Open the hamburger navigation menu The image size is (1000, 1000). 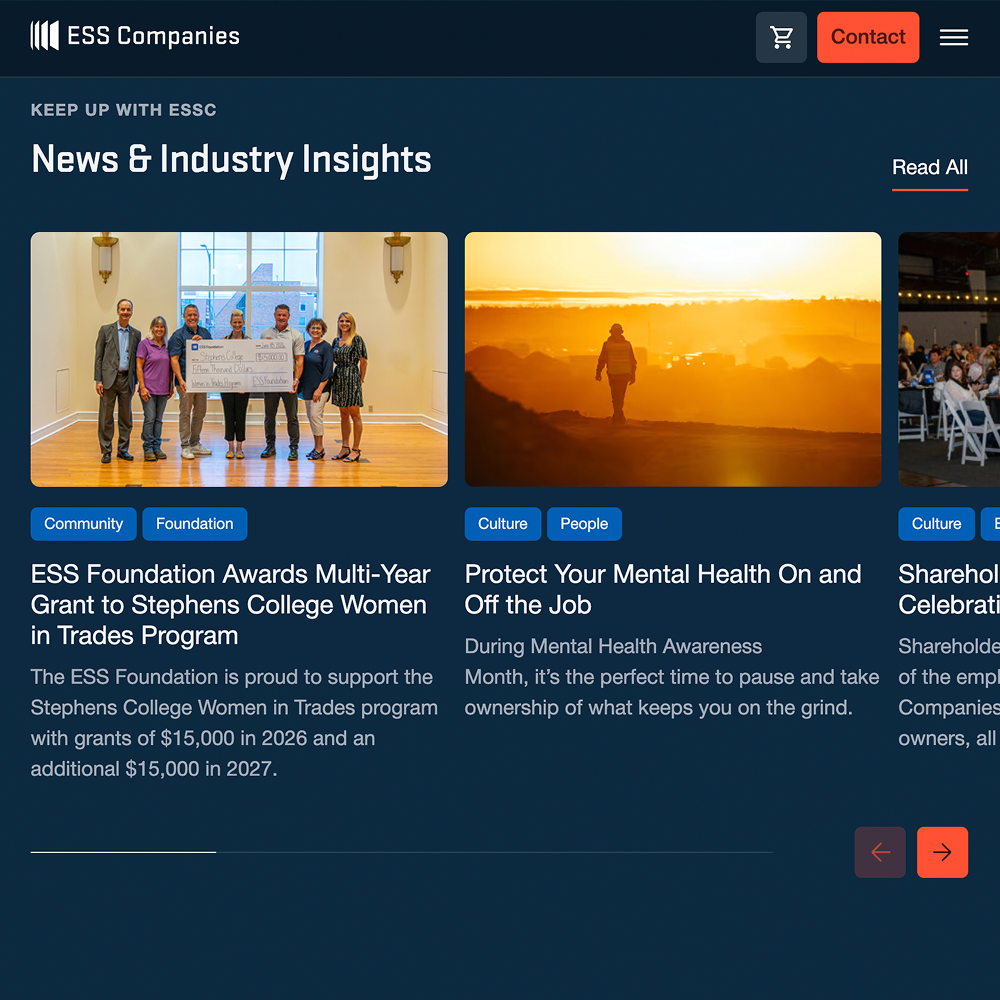coord(953,37)
